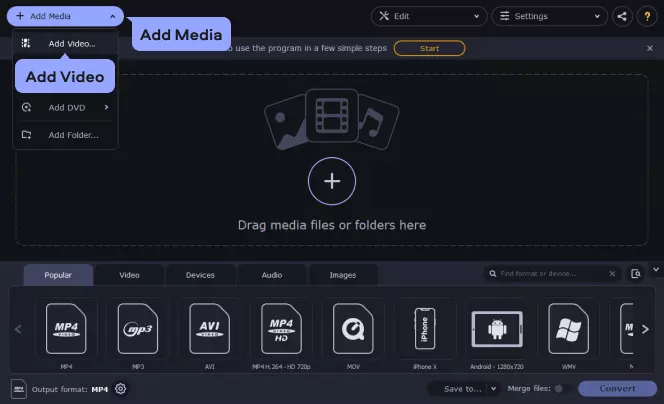Click the search magnifier icon
Viewport: 664px width, 404px height.
coord(492,274)
